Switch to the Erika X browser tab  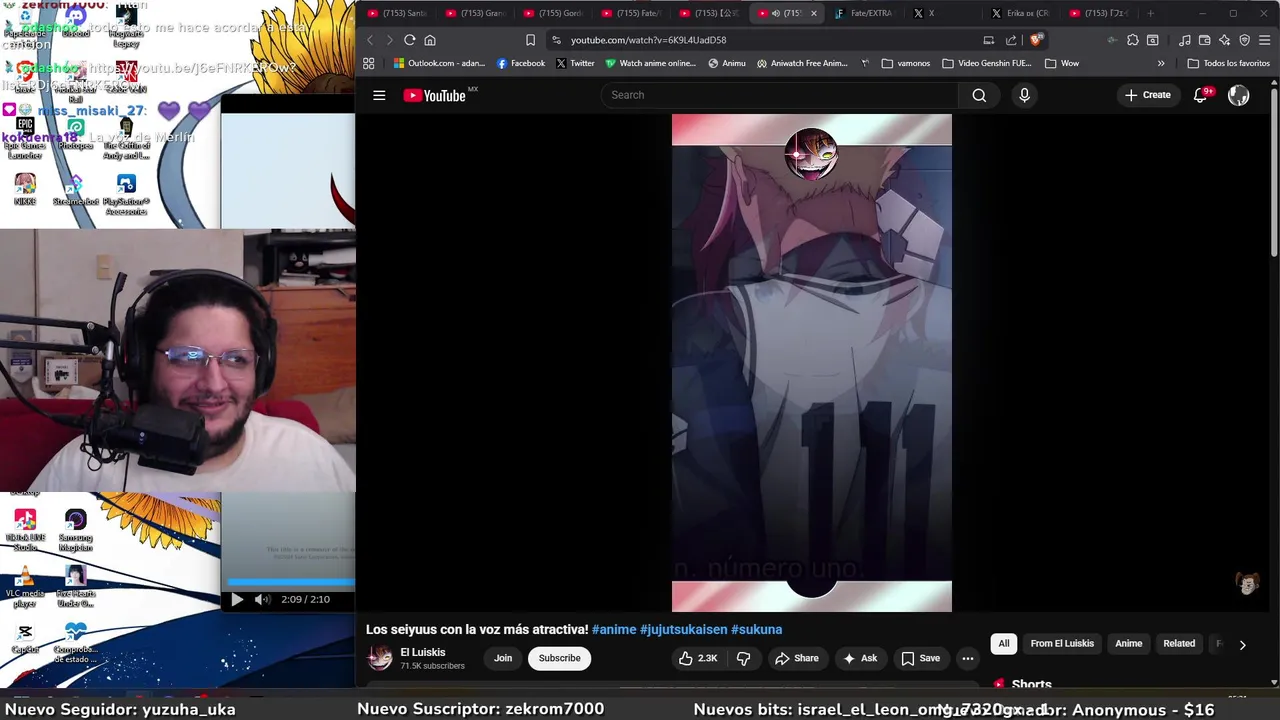1020,13
